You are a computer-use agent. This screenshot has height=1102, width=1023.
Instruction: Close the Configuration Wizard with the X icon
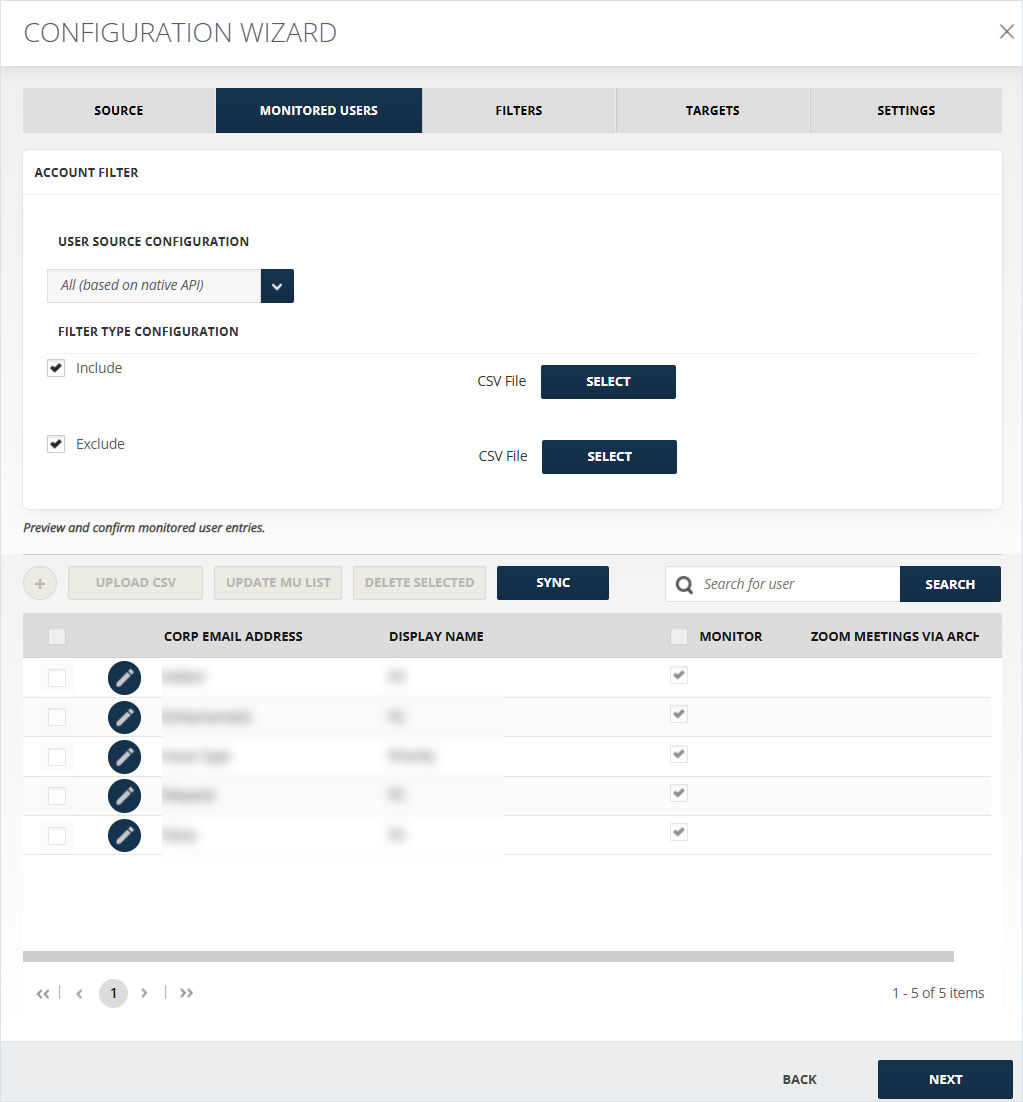pyautogui.click(x=1006, y=32)
